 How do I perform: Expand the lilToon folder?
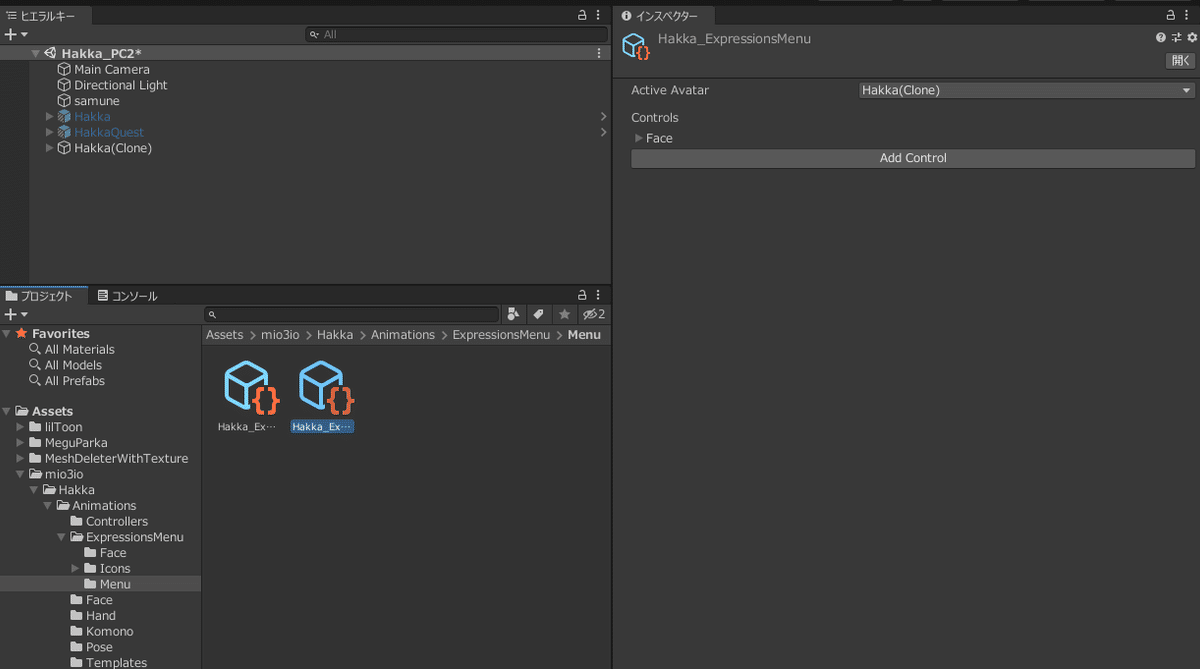(x=21, y=427)
